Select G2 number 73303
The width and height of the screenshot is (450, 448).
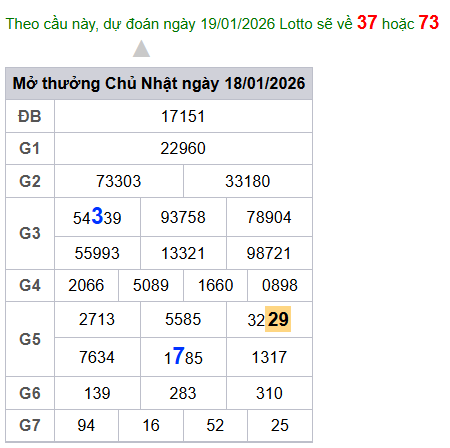pyautogui.click(x=119, y=181)
